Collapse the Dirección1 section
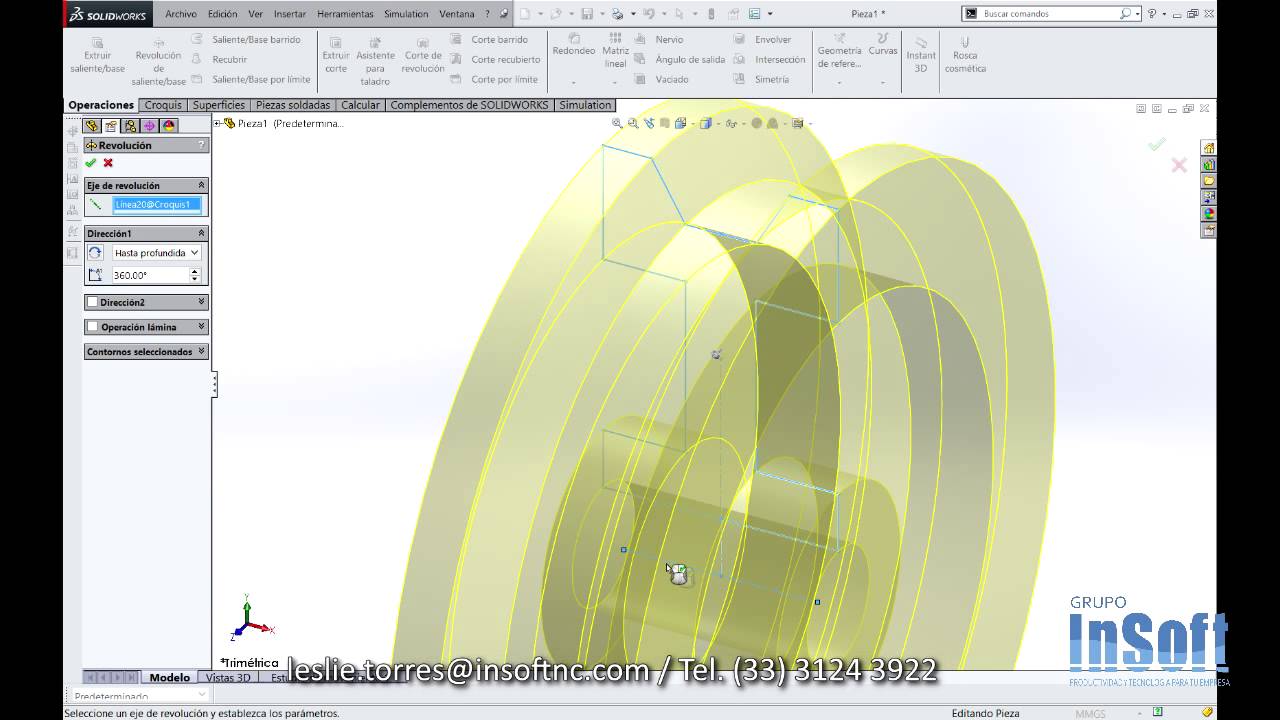1280x720 pixels. [x=201, y=233]
